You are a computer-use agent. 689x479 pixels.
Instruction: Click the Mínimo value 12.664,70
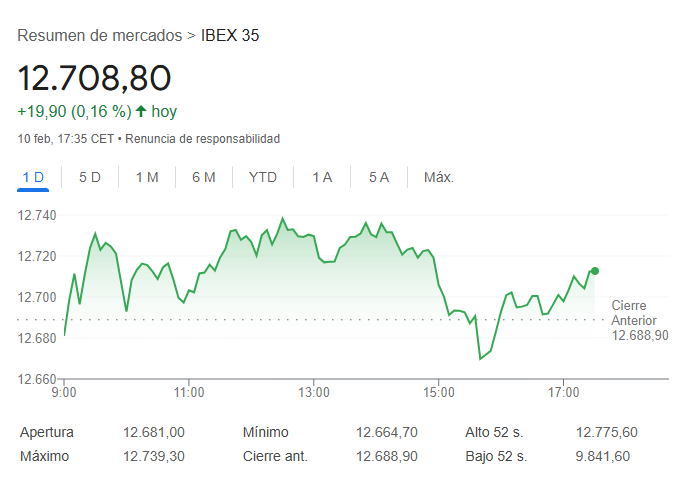386,433
